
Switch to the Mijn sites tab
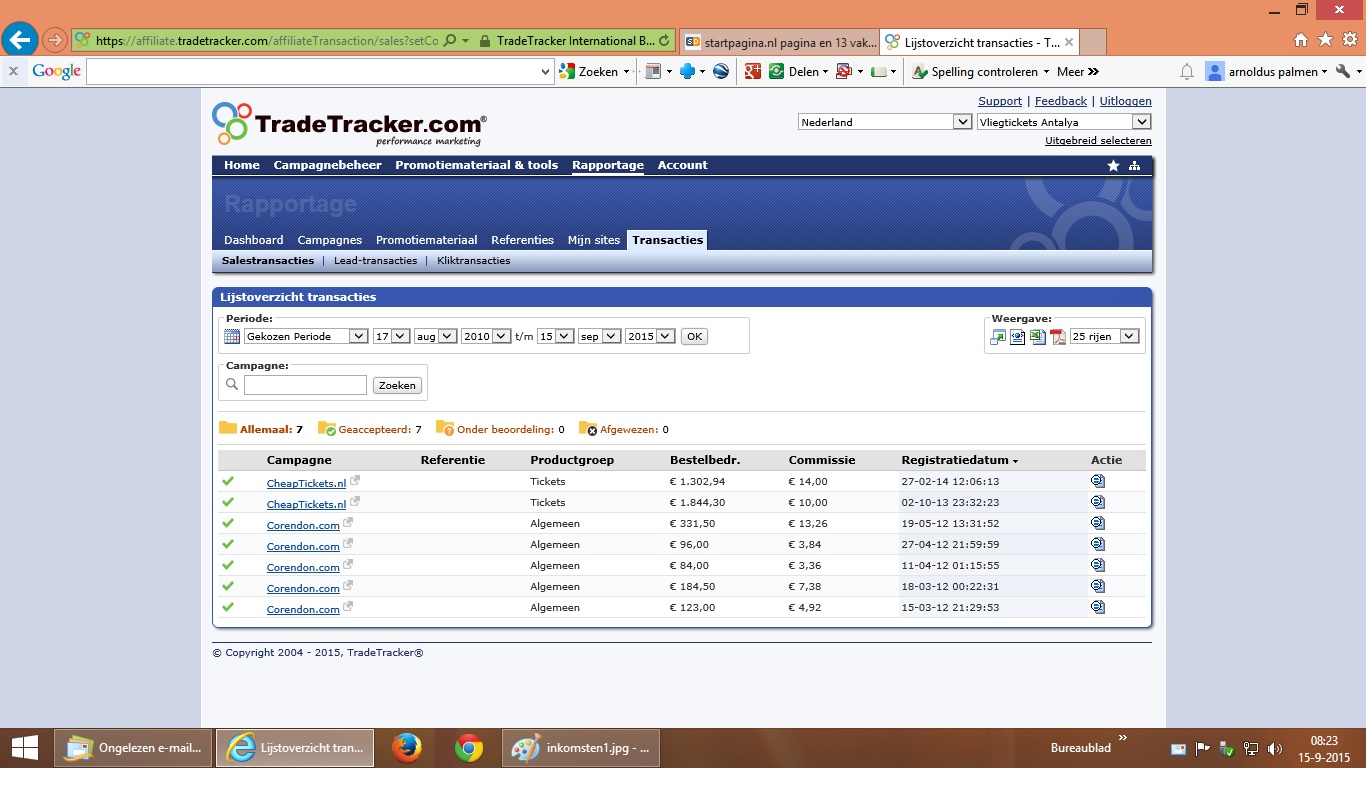click(594, 240)
